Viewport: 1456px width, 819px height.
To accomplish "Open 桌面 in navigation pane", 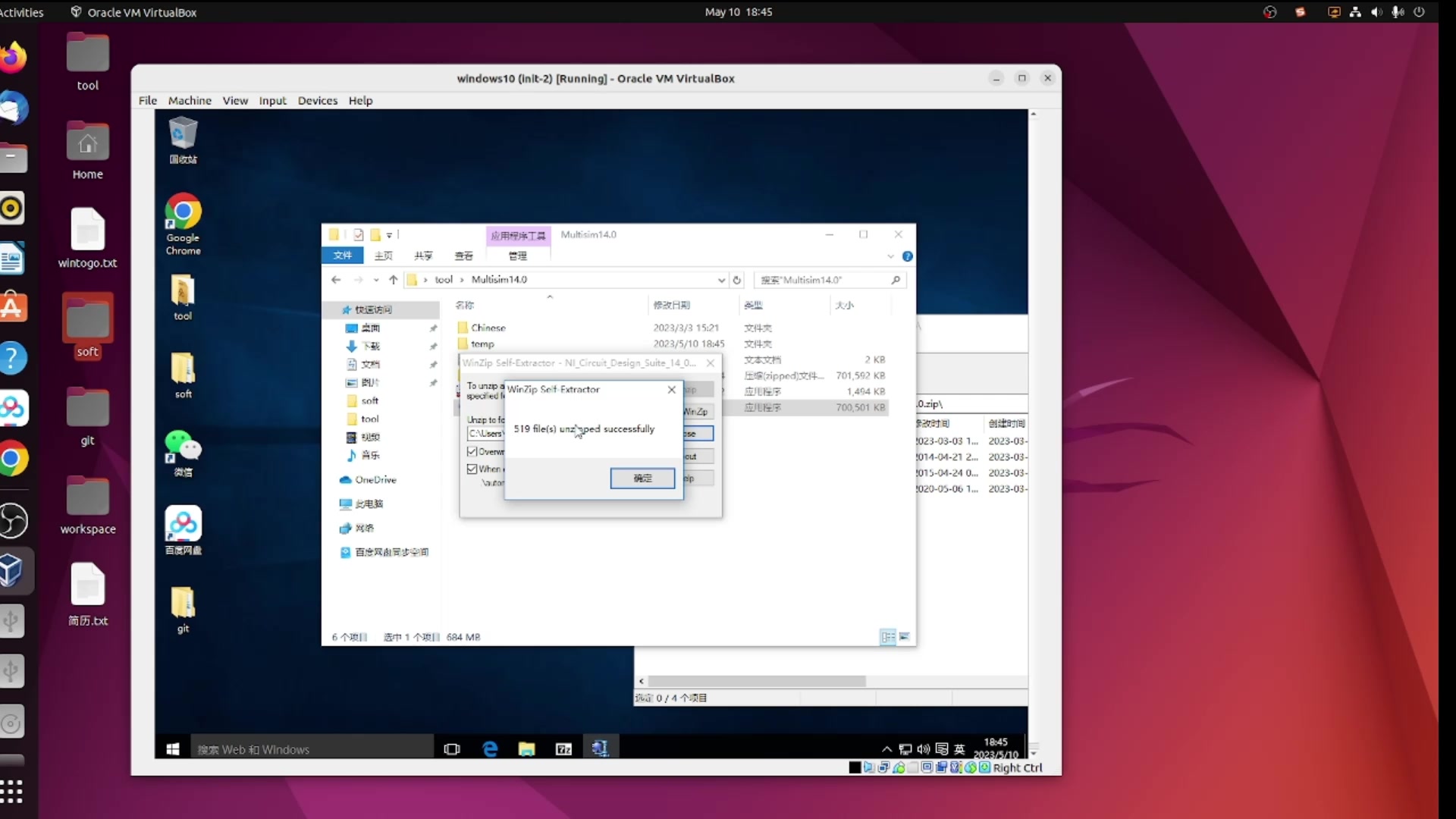I will pyautogui.click(x=370, y=328).
